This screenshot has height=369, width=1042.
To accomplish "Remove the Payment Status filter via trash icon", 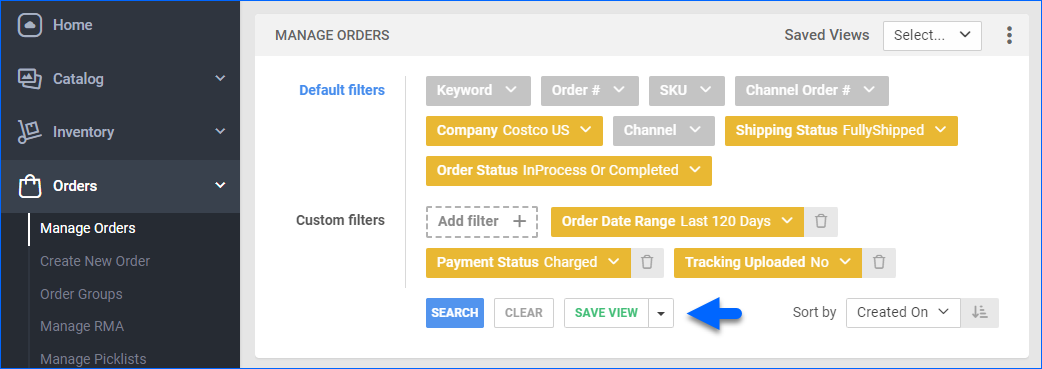I will (x=647, y=263).
